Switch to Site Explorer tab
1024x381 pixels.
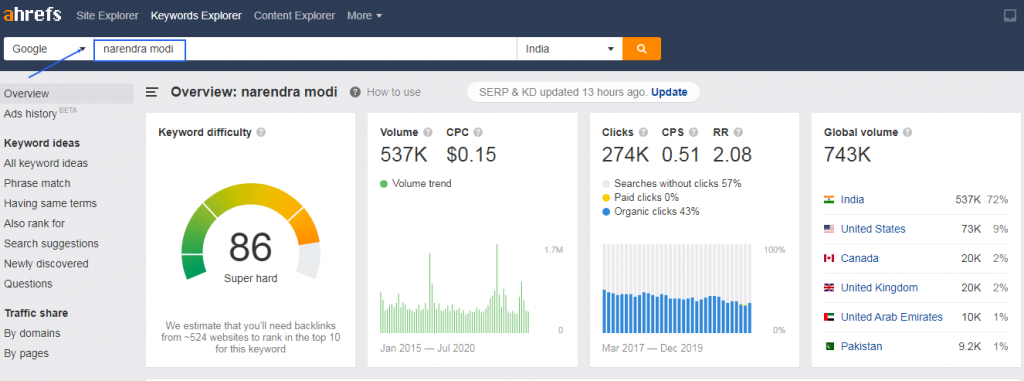[107, 16]
